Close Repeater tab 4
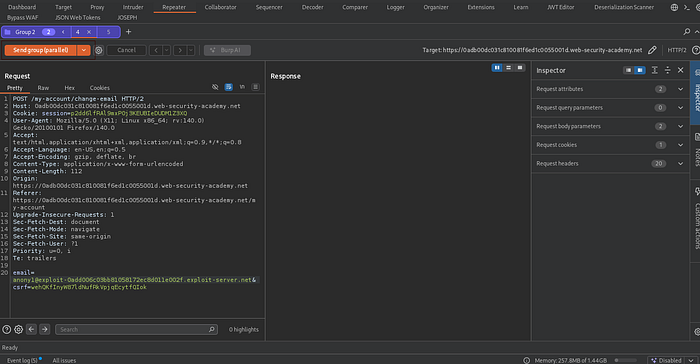Image resolution: width=700 pixels, height=364 pixels. point(89,32)
